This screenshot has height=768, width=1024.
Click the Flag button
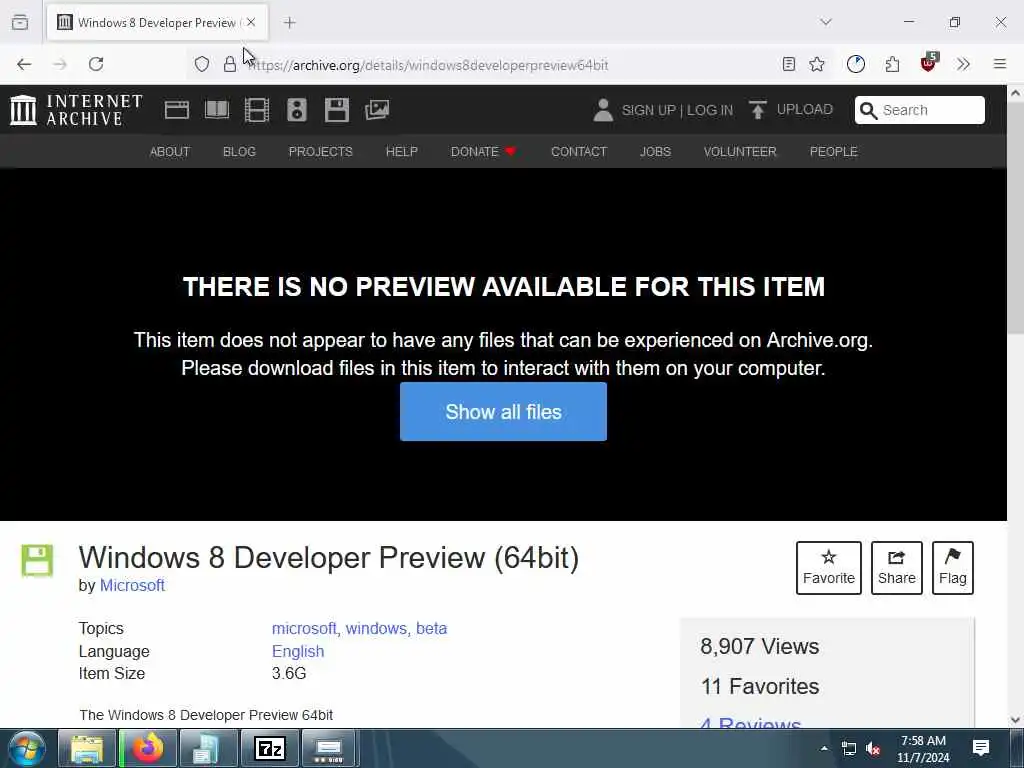[953, 568]
